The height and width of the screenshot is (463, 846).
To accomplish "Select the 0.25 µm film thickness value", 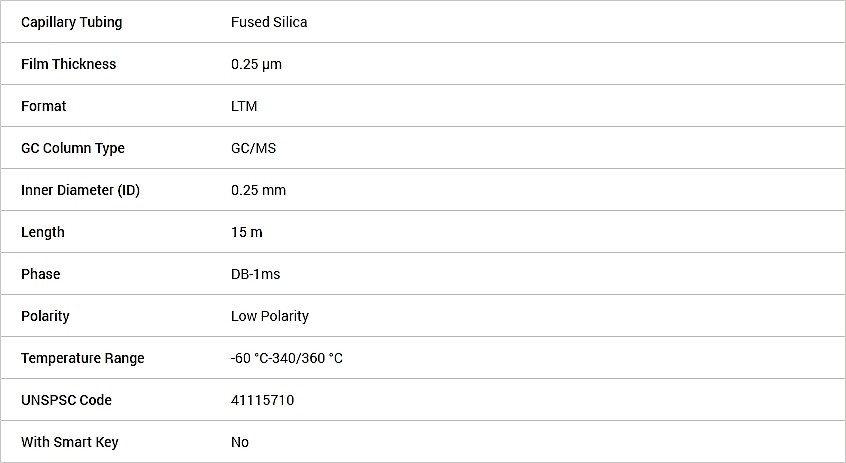I will (256, 65).
